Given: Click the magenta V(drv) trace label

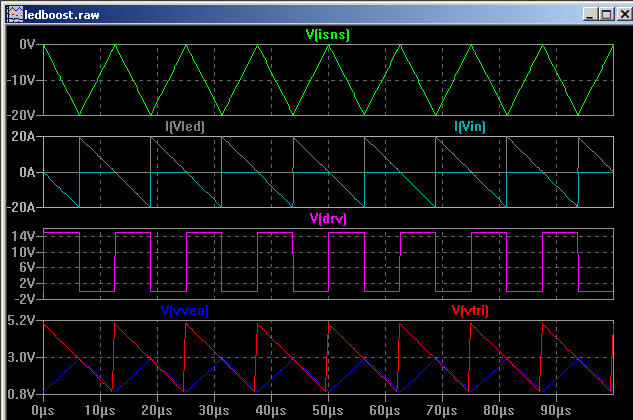Looking at the screenshot, I should [x=327, y=218].
